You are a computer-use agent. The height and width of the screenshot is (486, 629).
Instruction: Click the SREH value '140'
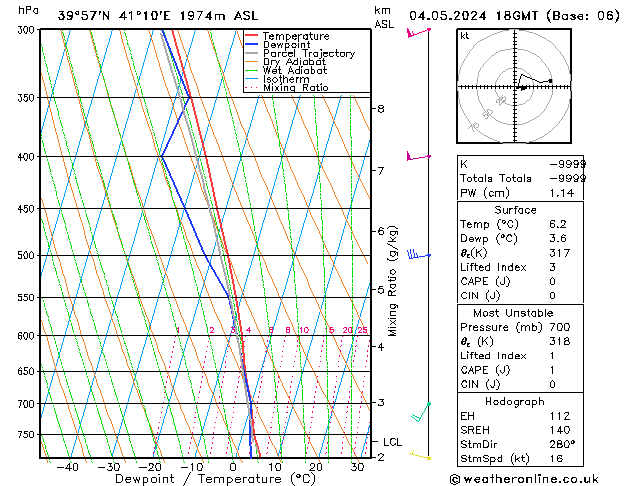click(x=560, y=430)
